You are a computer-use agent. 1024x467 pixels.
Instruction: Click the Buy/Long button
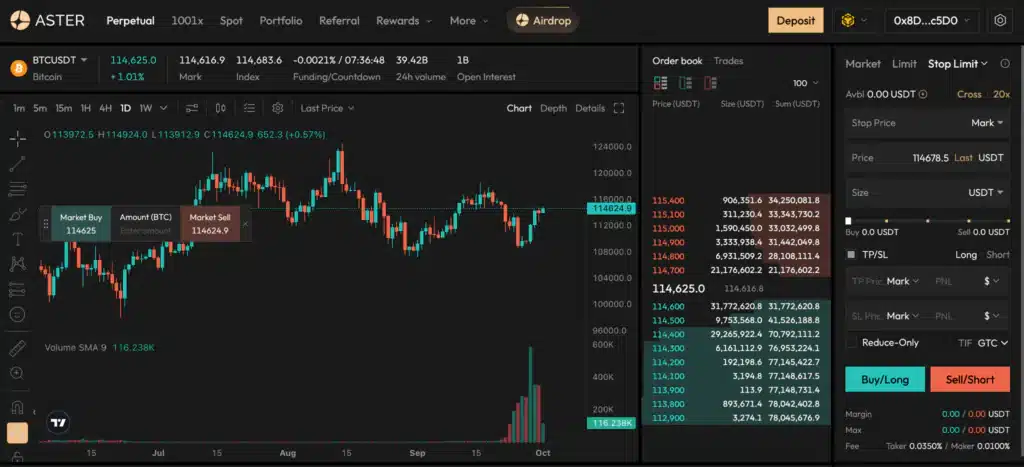(883, 380)
